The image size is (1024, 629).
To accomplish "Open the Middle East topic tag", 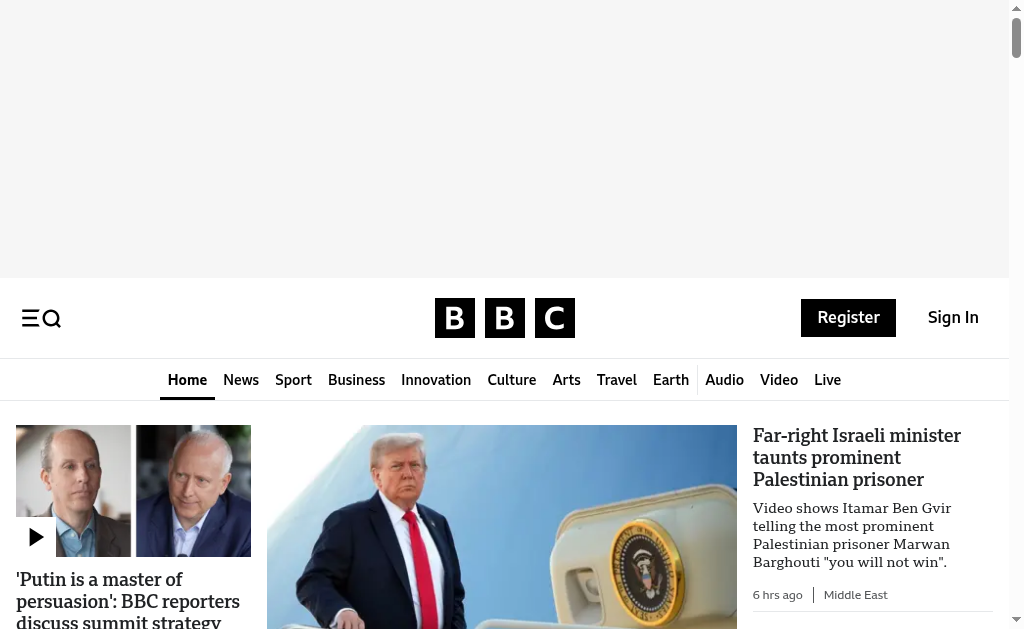I will [x=856, y=595].
